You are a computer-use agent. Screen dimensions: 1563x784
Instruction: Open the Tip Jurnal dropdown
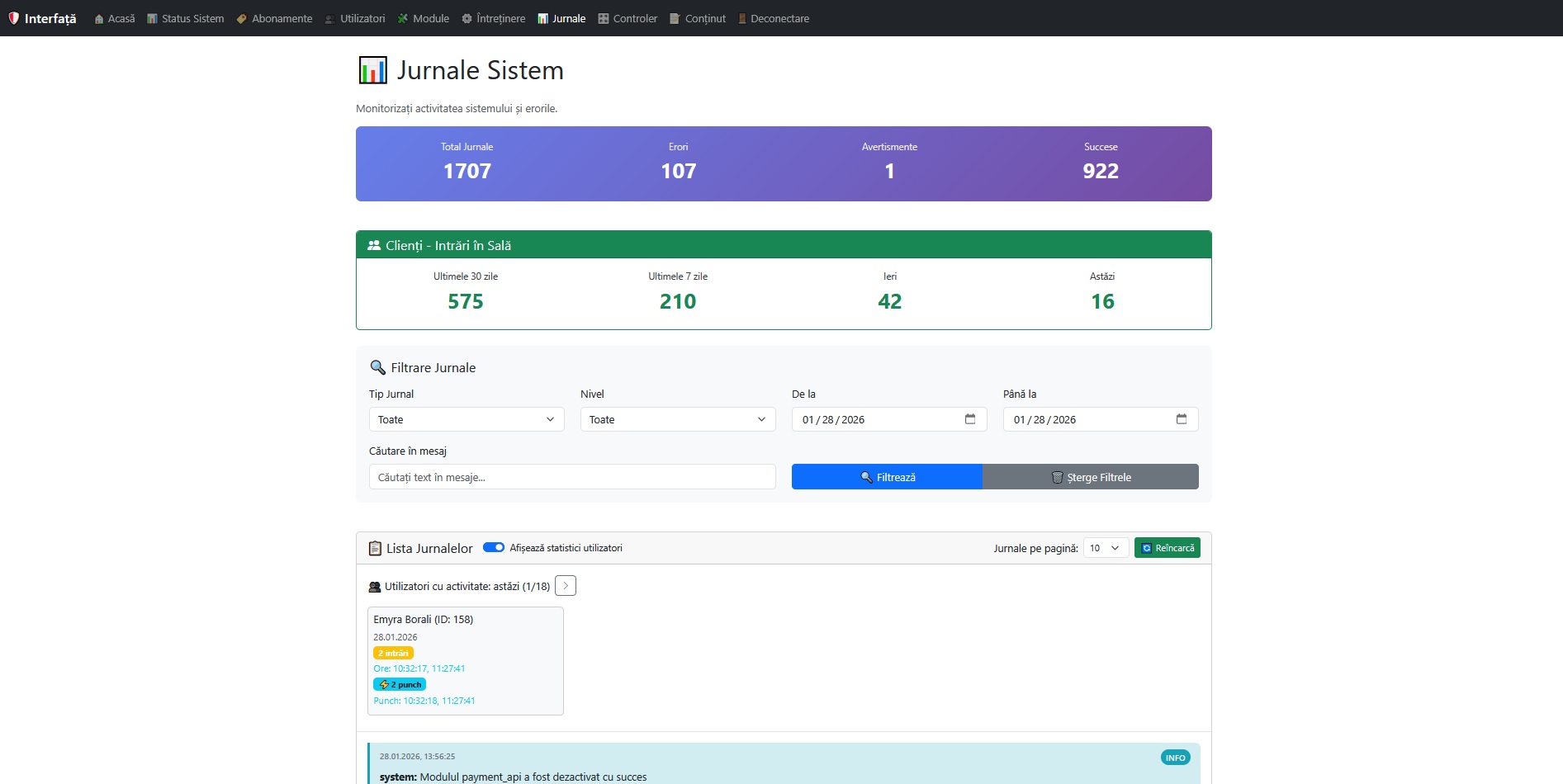tap(465, 419)
